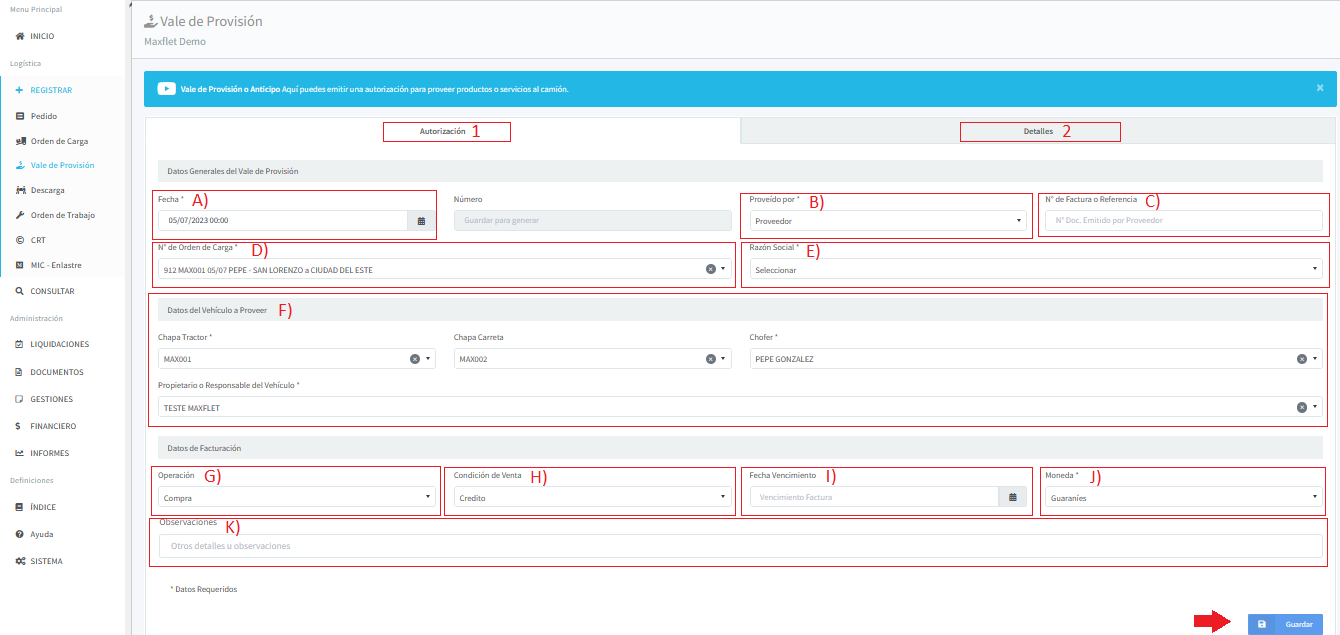This screenshot has width=1340, height=635.
Task: Open the Fecha Vencimiento calendar picker
Action: (1012, 497)
